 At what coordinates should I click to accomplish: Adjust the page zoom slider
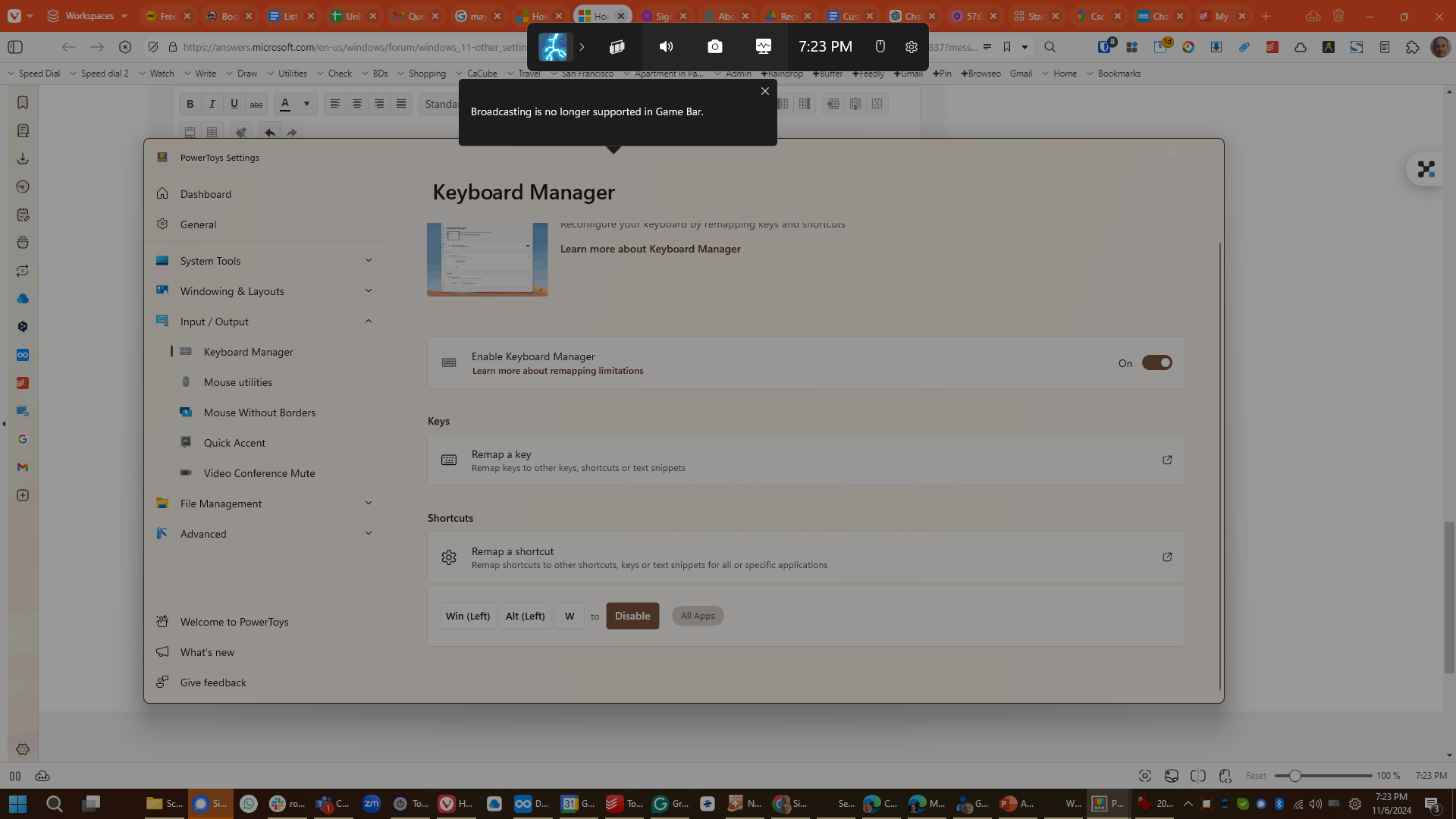coord(1295,776)
